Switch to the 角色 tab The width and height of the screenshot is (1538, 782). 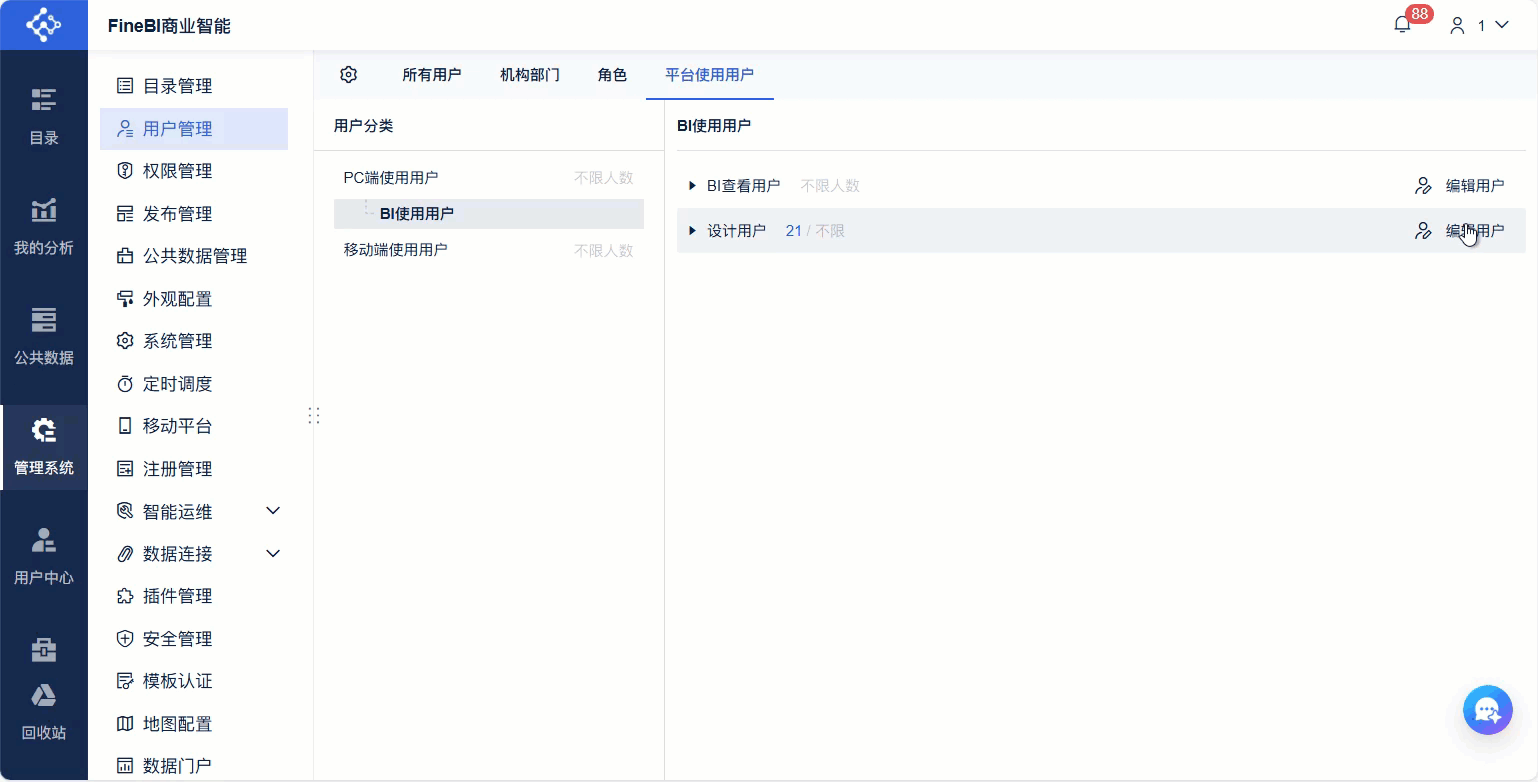coord(612,75)
